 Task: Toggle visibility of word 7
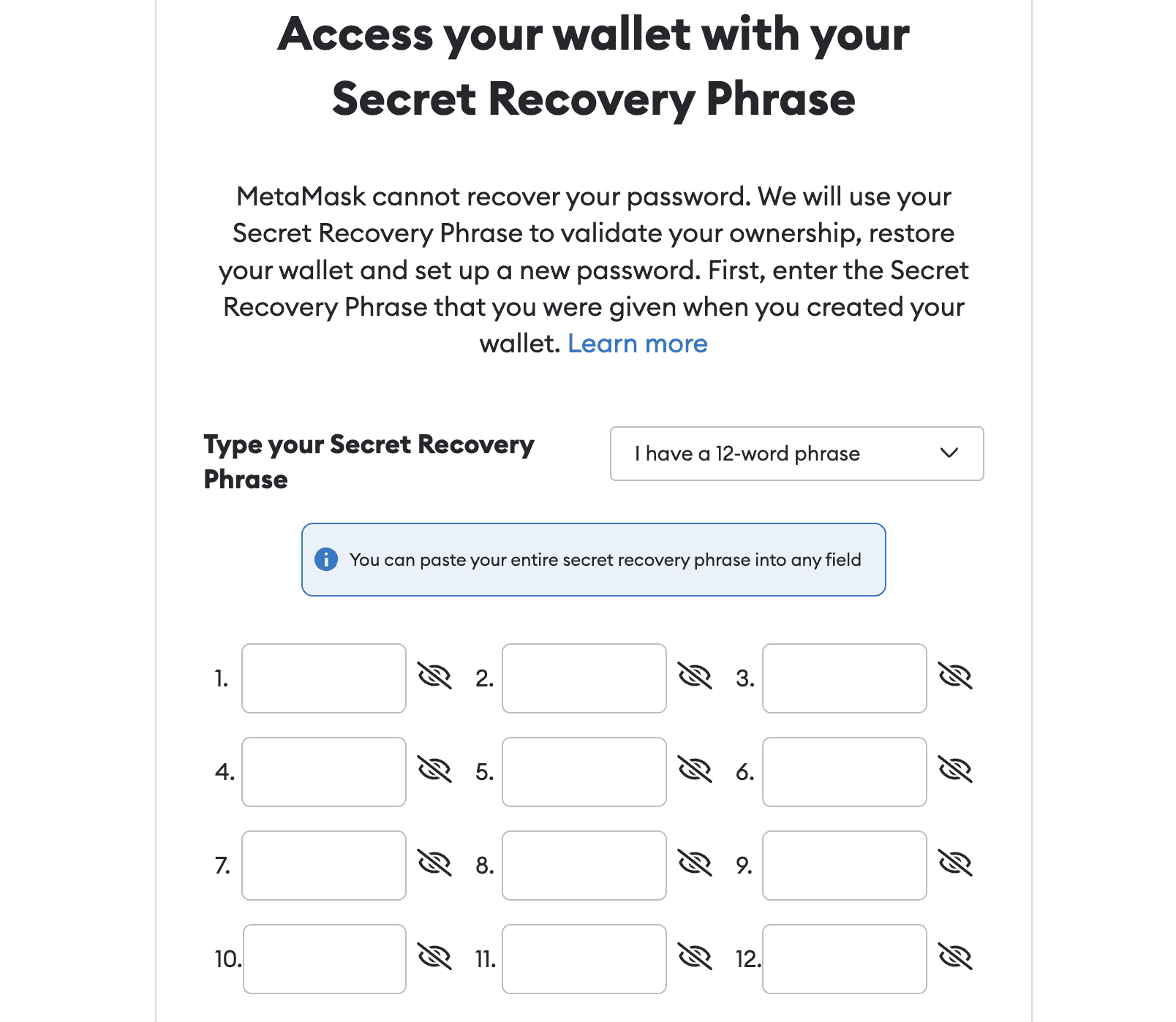click(434, 863)
